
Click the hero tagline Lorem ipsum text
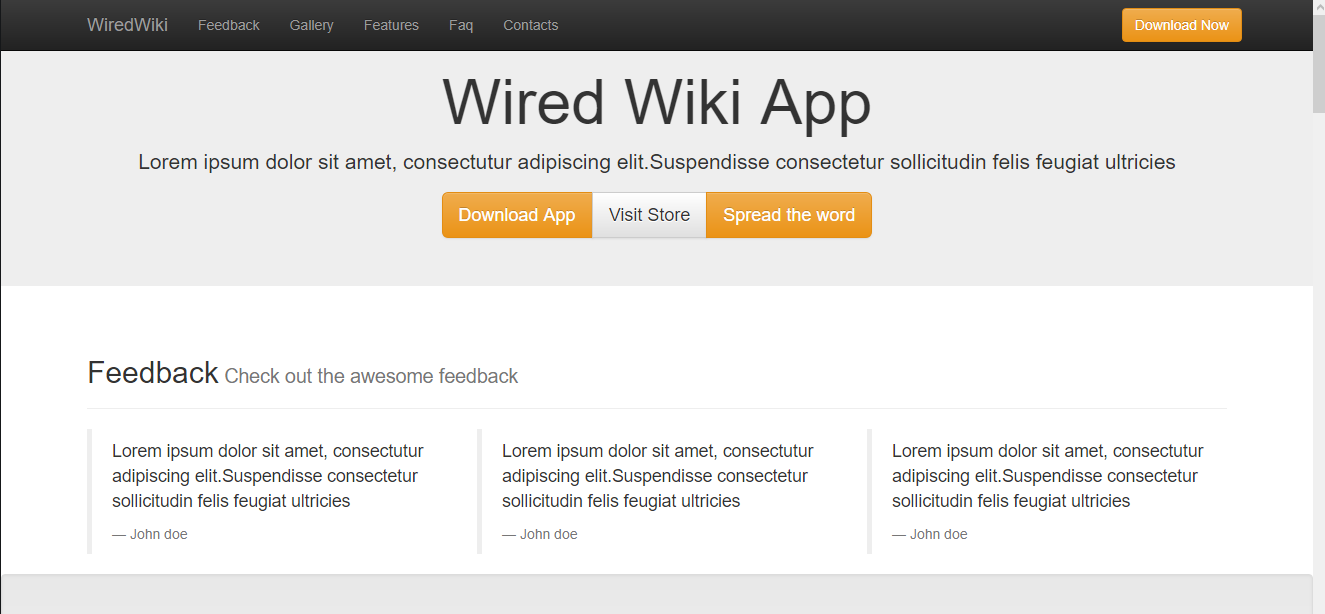point(657,162)
